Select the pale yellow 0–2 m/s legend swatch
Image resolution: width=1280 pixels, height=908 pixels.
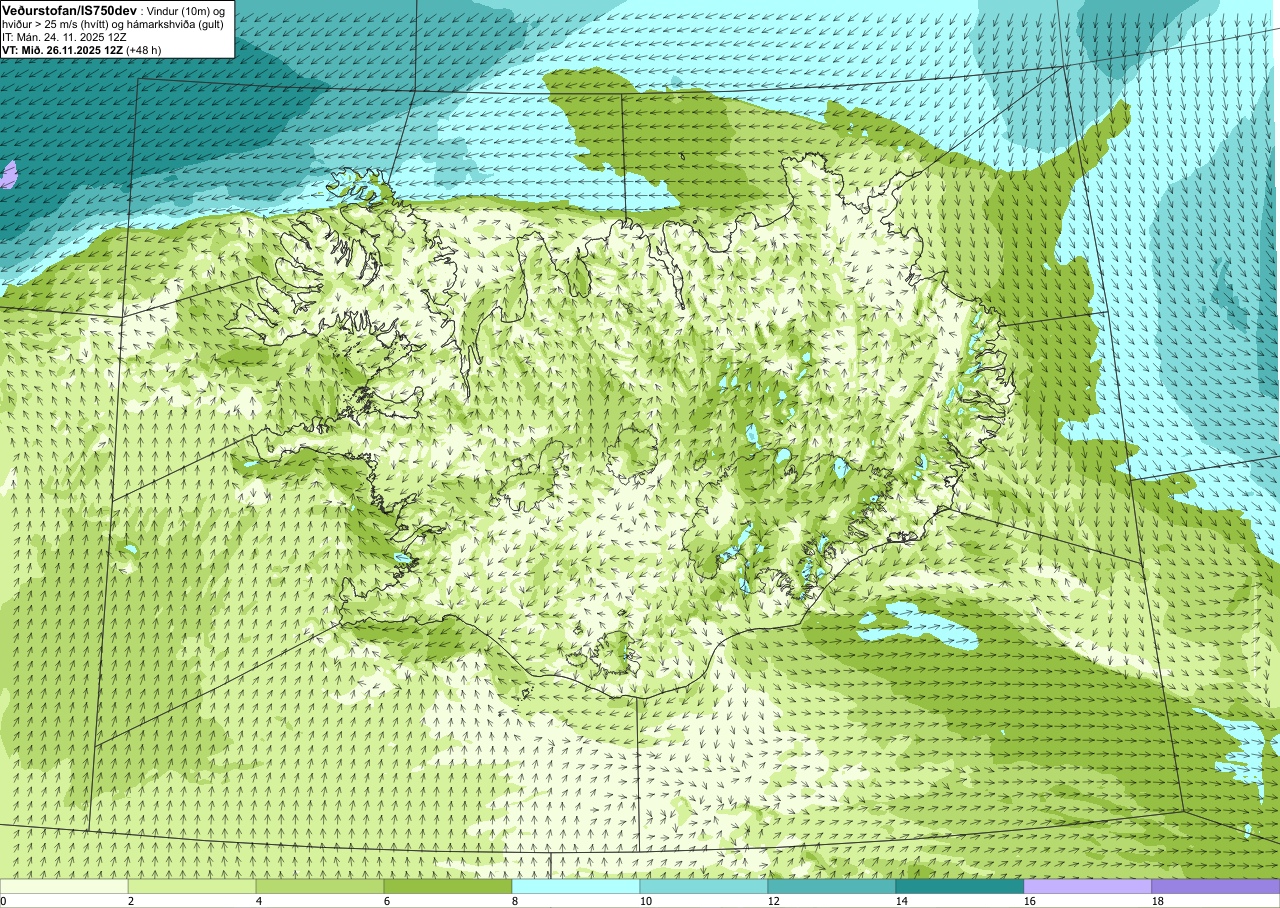pos(64,886)
